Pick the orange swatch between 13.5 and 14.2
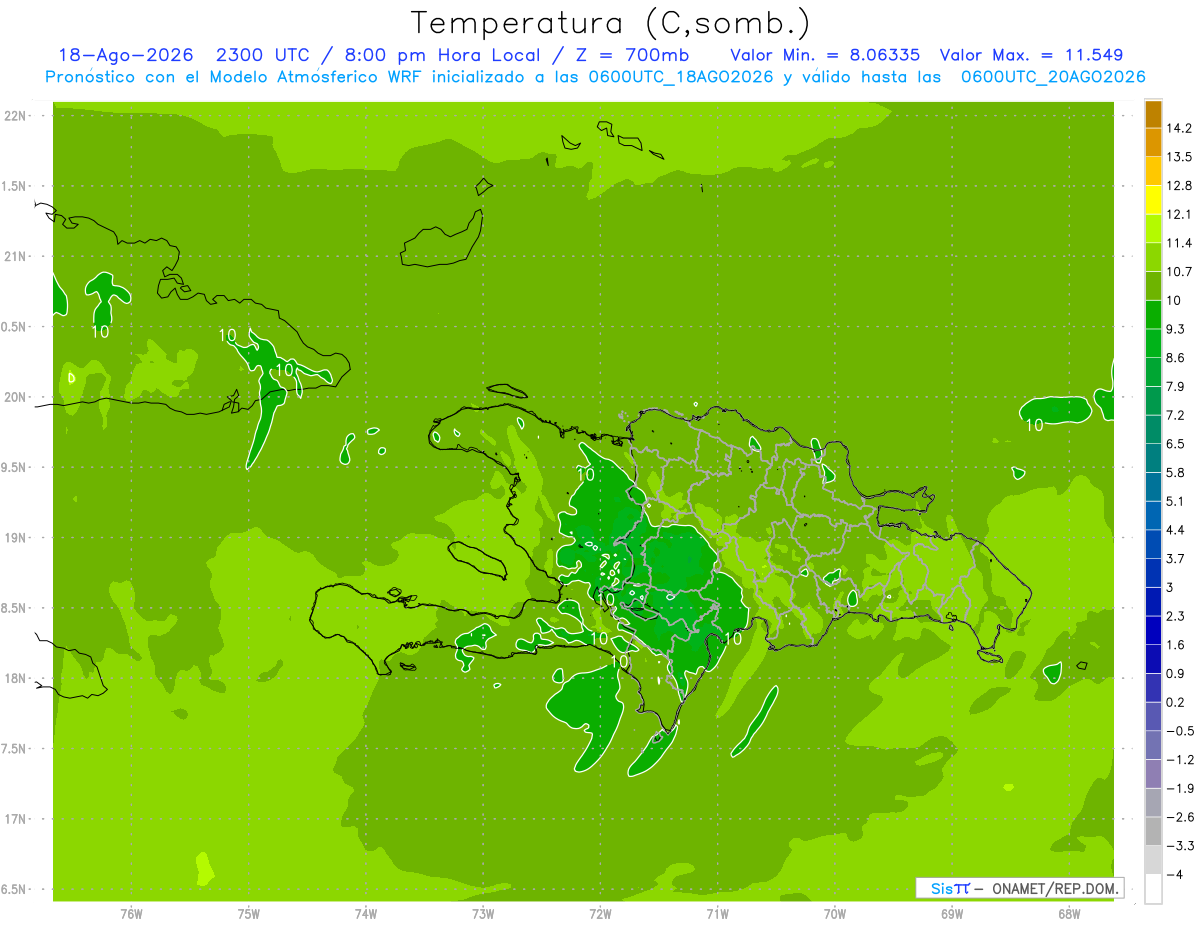Viewport: 1200px width, 927px height. (1153, 142)
